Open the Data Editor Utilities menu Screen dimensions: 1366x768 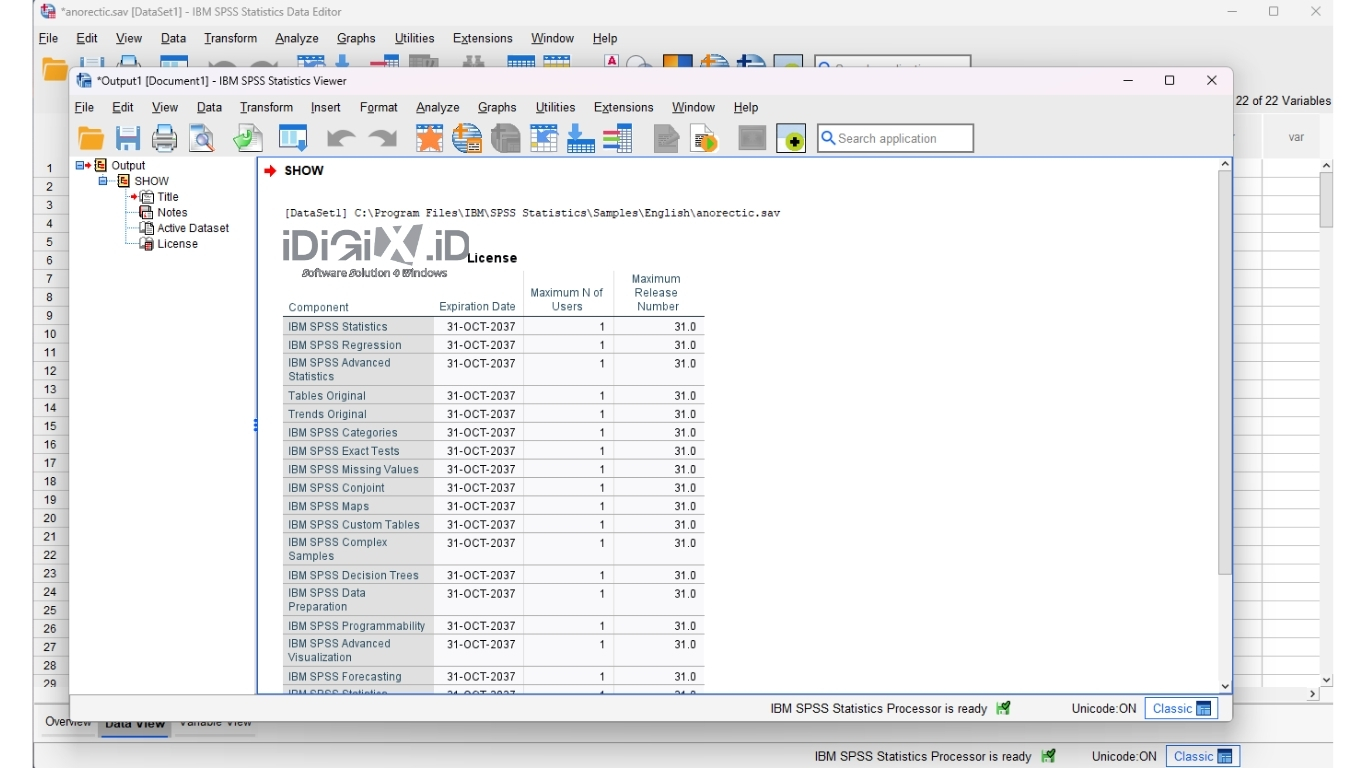(x=414, y=39)
